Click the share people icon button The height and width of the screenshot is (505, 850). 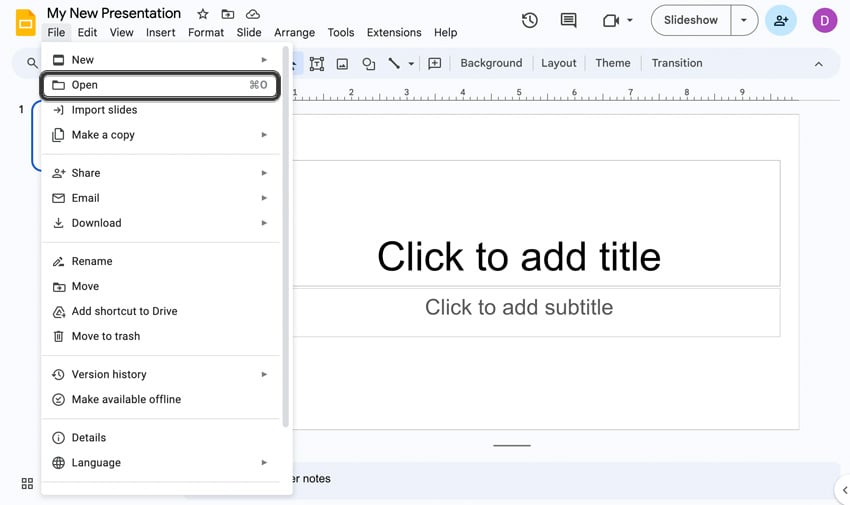click(781, 20)
